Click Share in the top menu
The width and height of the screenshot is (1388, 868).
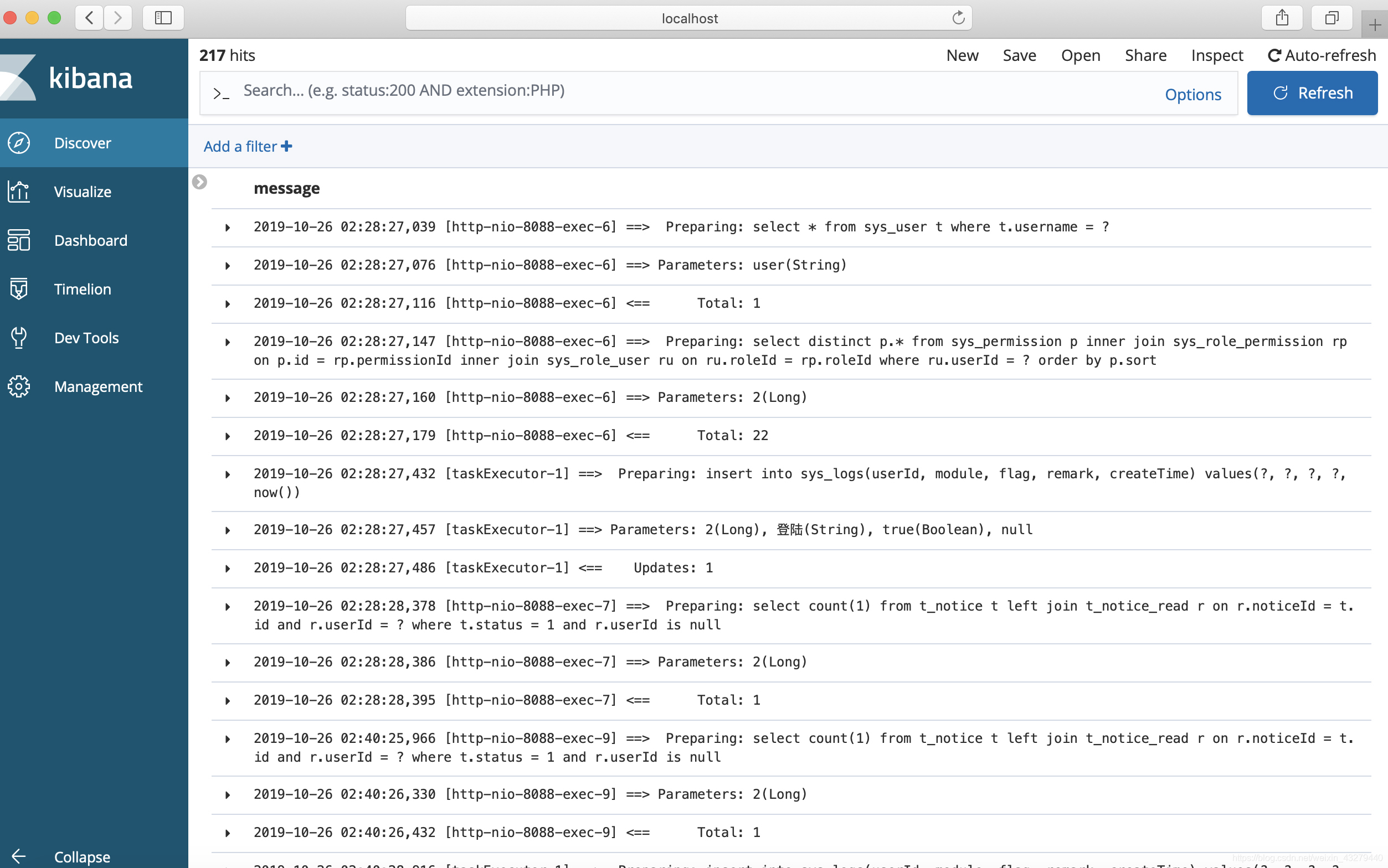pyautogui.click(x=1145, y=55)
